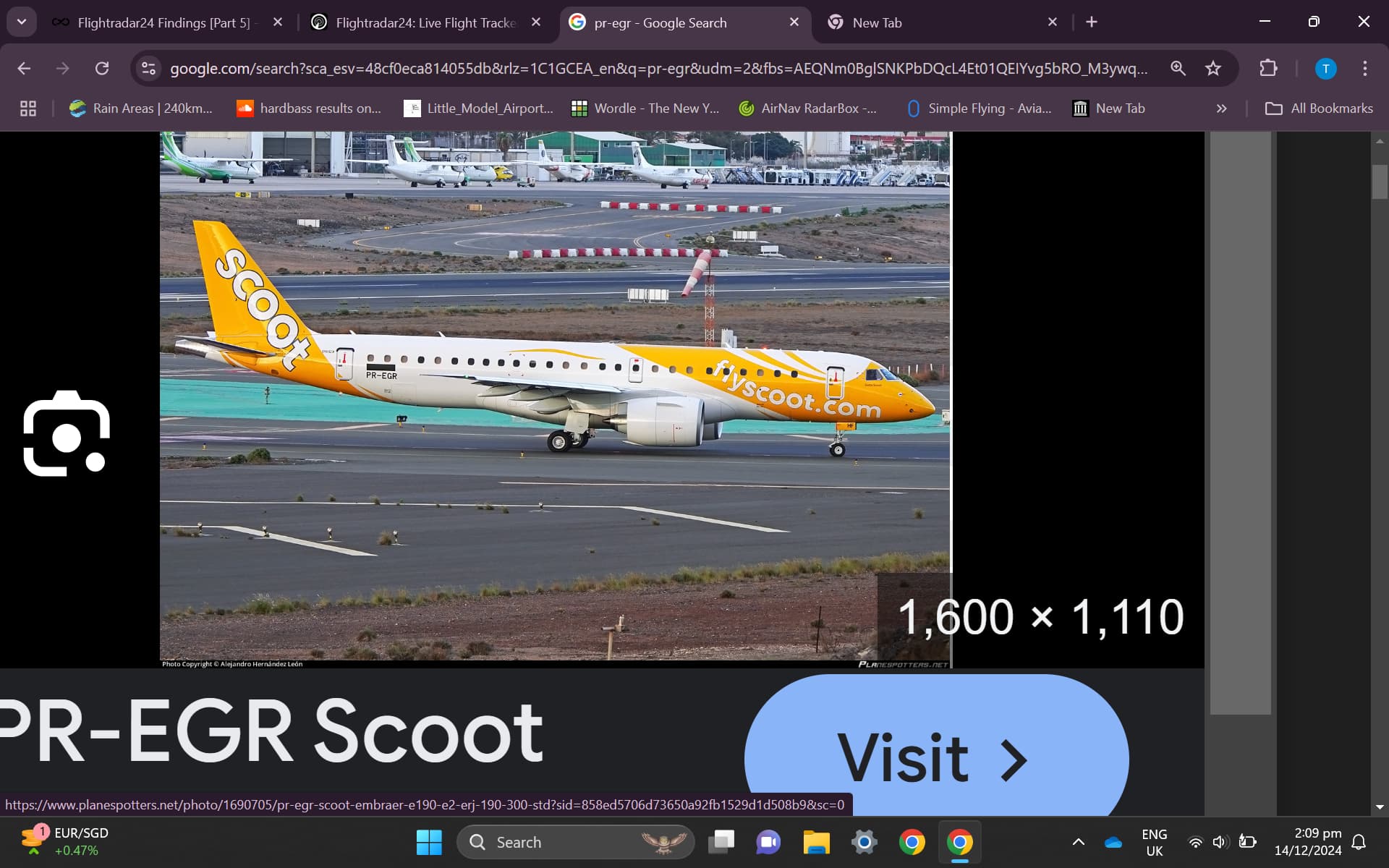
Task: Open the Chrome extensions puzzle icon
Action: [1268, 69]
